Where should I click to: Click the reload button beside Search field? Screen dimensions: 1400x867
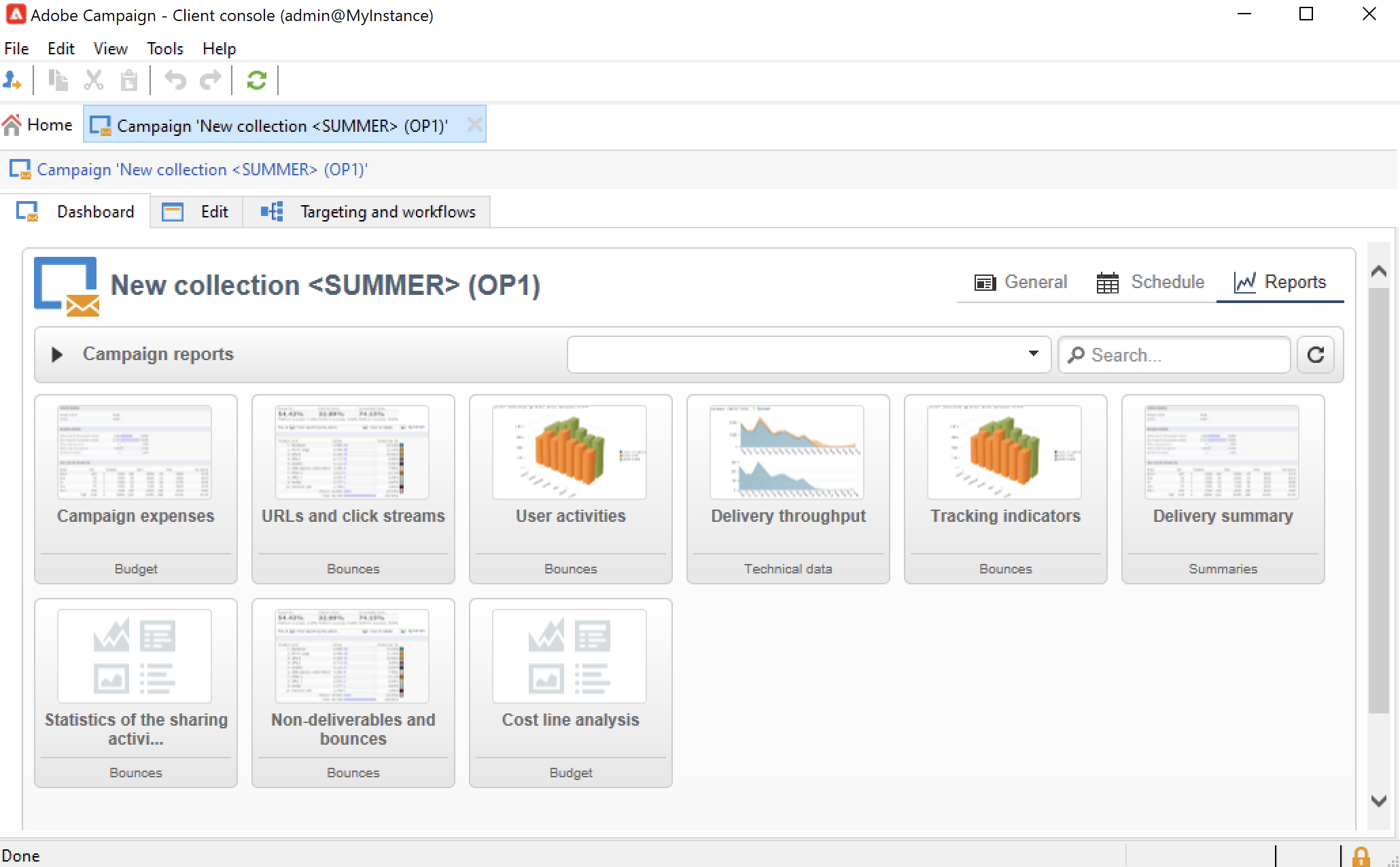[1316, 355]
